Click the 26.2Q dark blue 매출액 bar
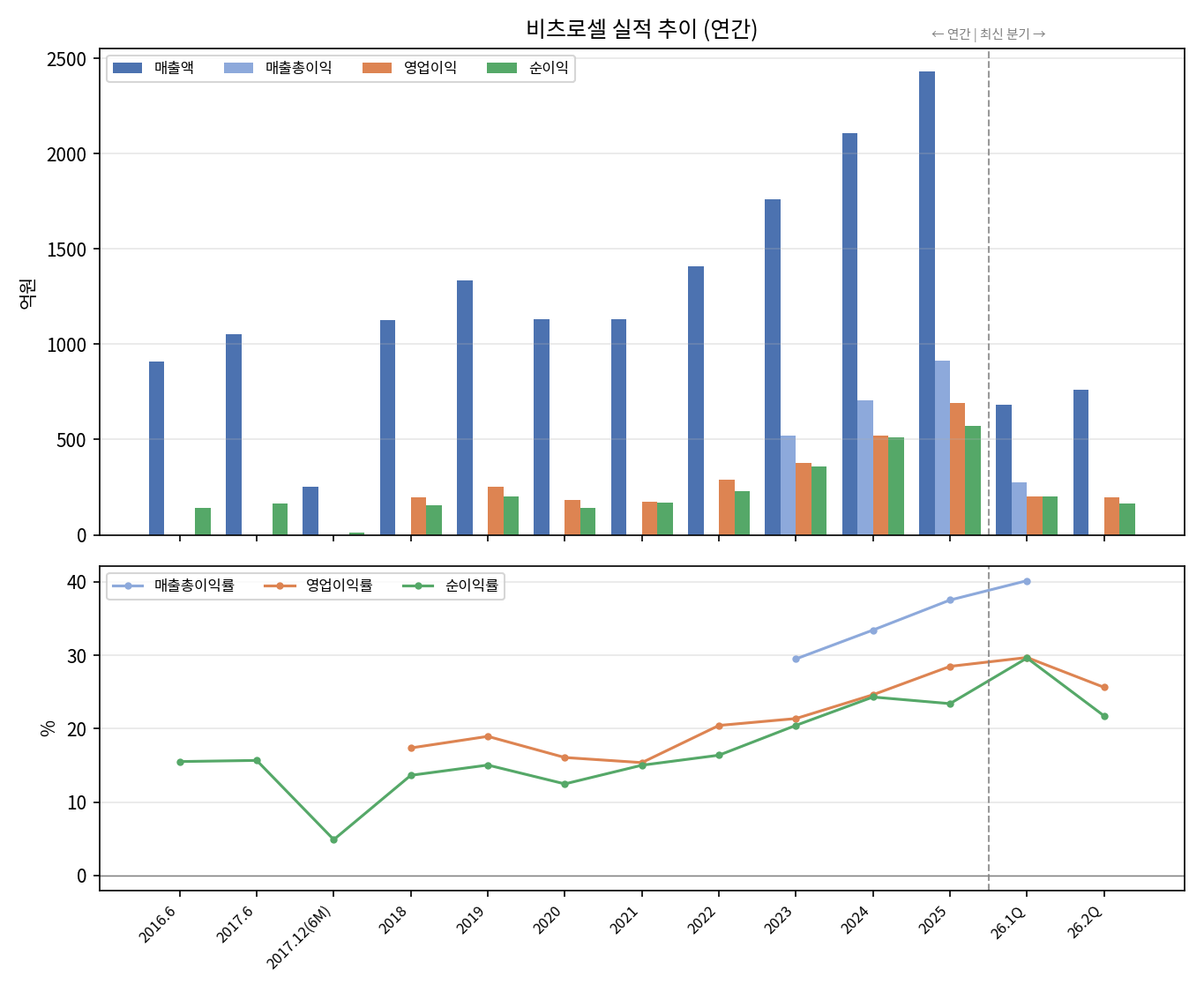The width and height of the screenshot is (1204, 992). (x=1081, y=462)
